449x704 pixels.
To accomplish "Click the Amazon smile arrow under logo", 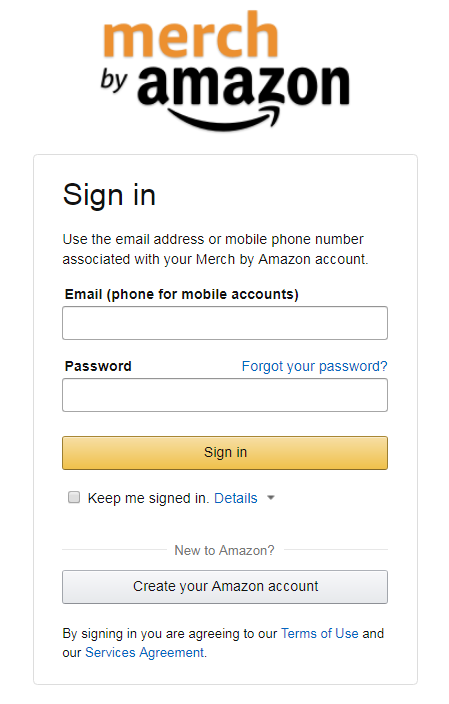I will click(225, 119).
